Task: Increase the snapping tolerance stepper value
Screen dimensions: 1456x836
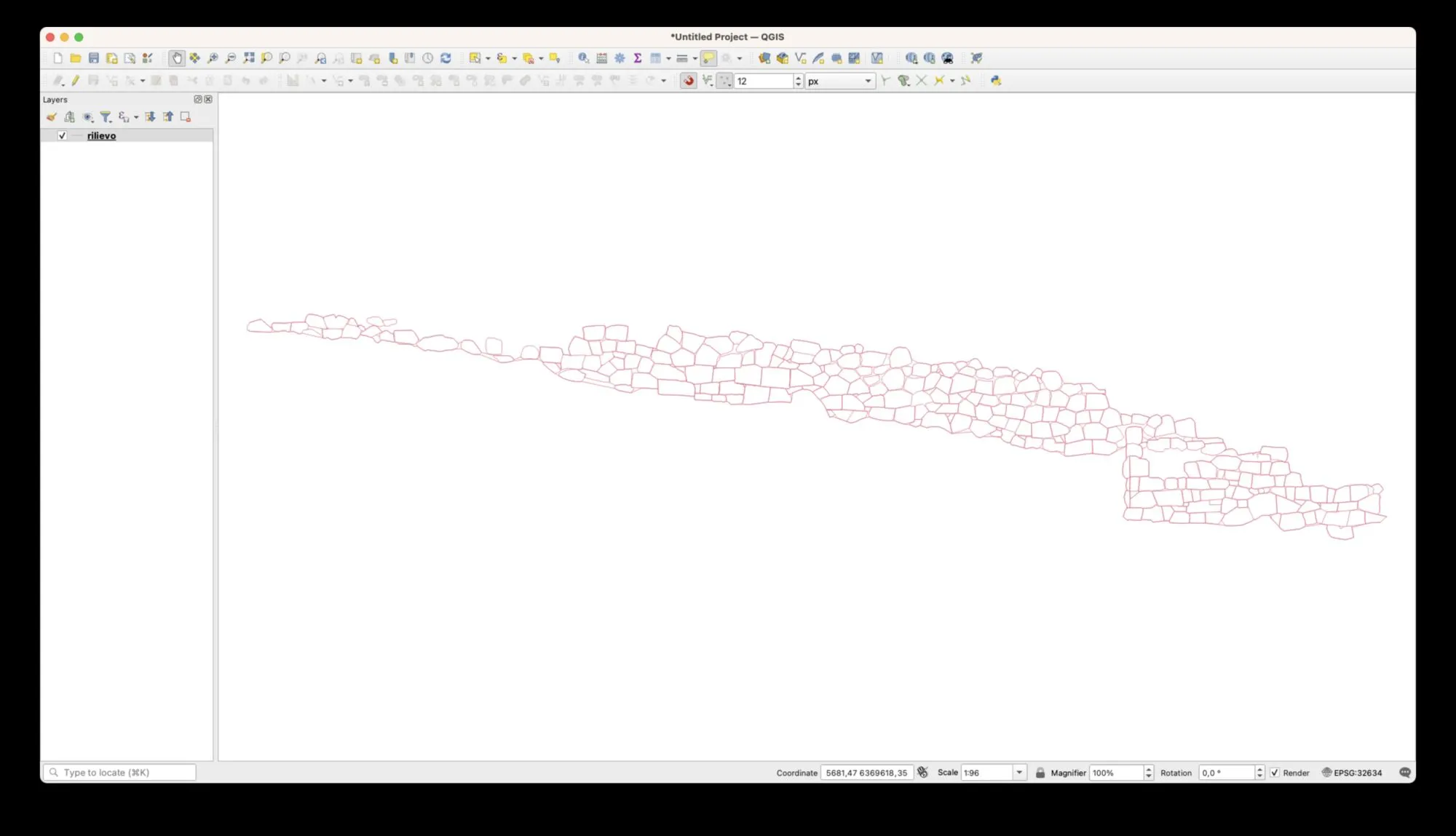Action: point(799,78)
